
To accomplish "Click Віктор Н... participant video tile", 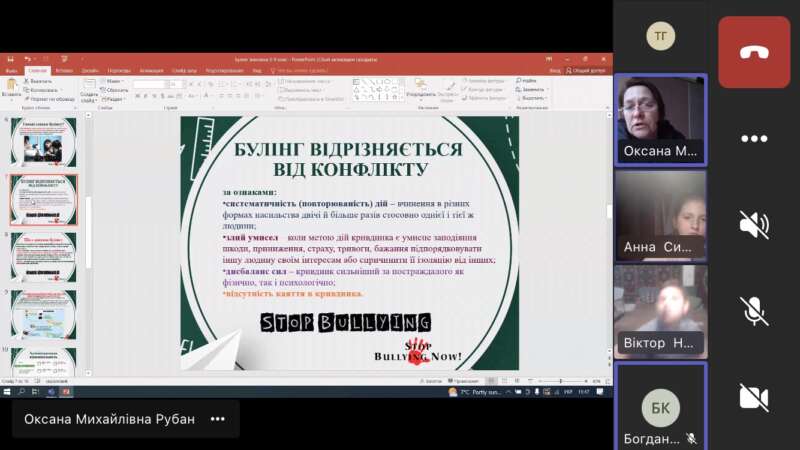I will (x=660, y=311).
